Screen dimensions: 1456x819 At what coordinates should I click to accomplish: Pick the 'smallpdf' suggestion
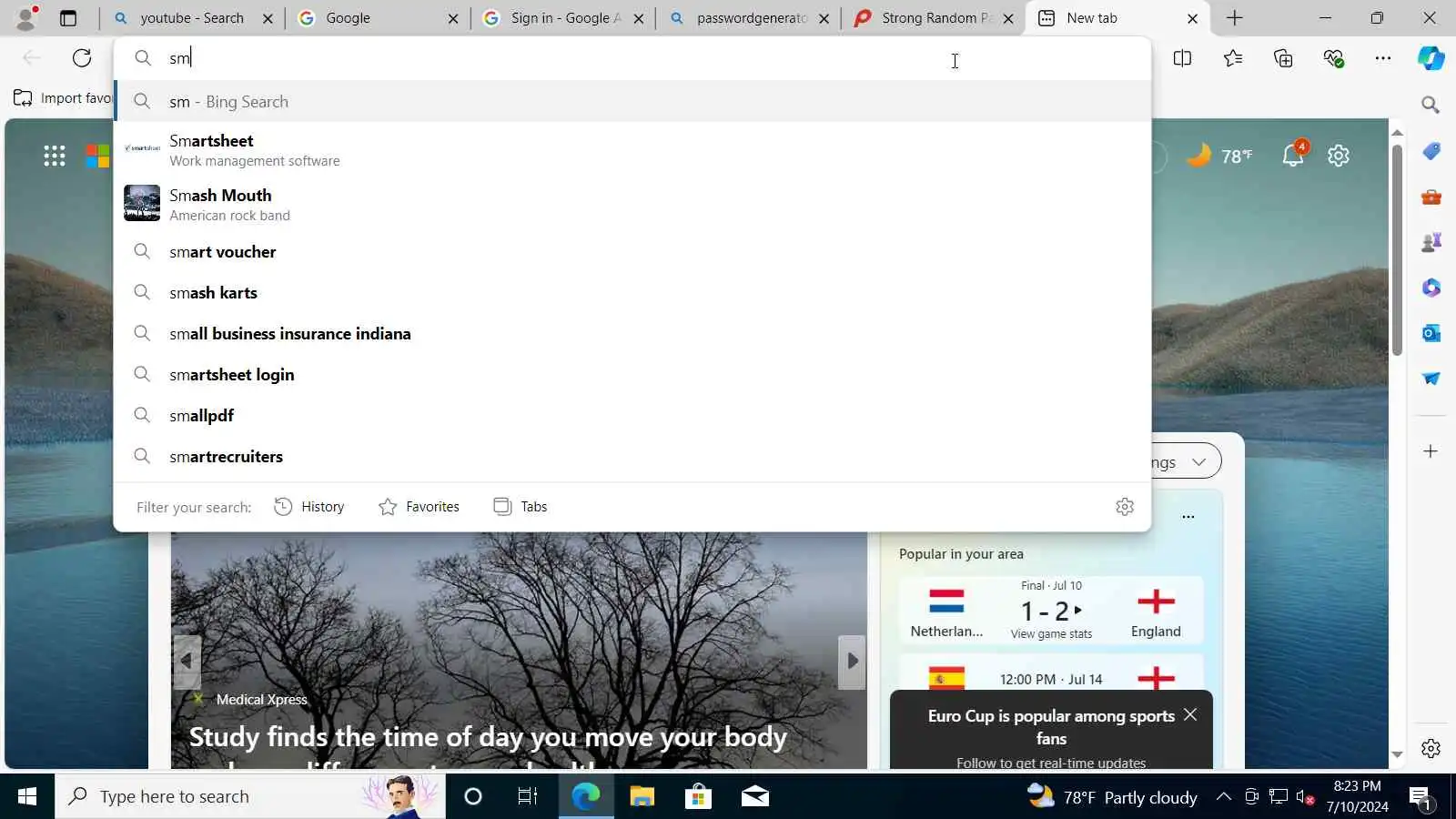pyautogui.click(x=632, y=416)
